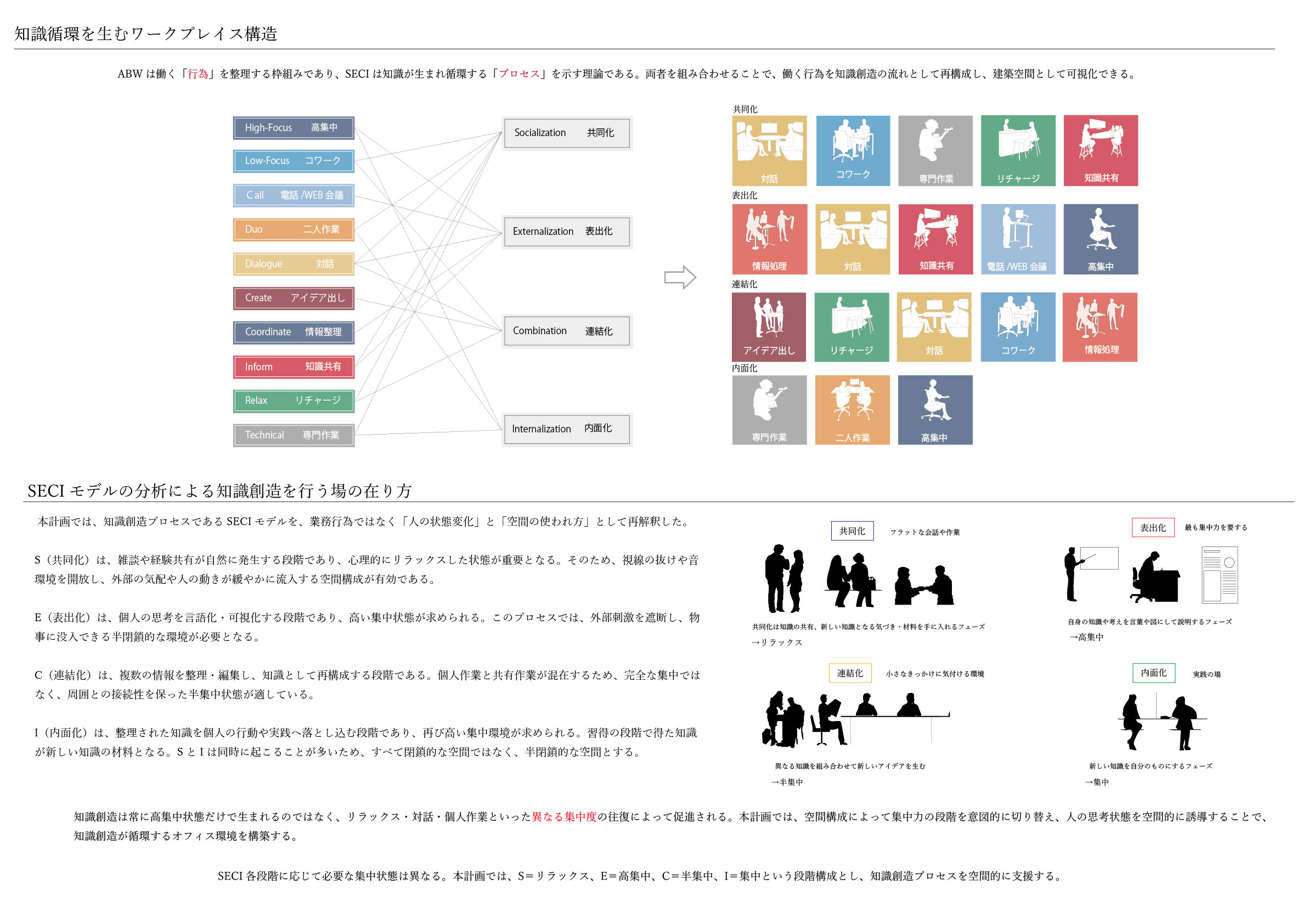Select the red 知識共有 tile in the 共同化 row
Viewport: 1308px width, 924px height.
click(x=1100, y=150)
